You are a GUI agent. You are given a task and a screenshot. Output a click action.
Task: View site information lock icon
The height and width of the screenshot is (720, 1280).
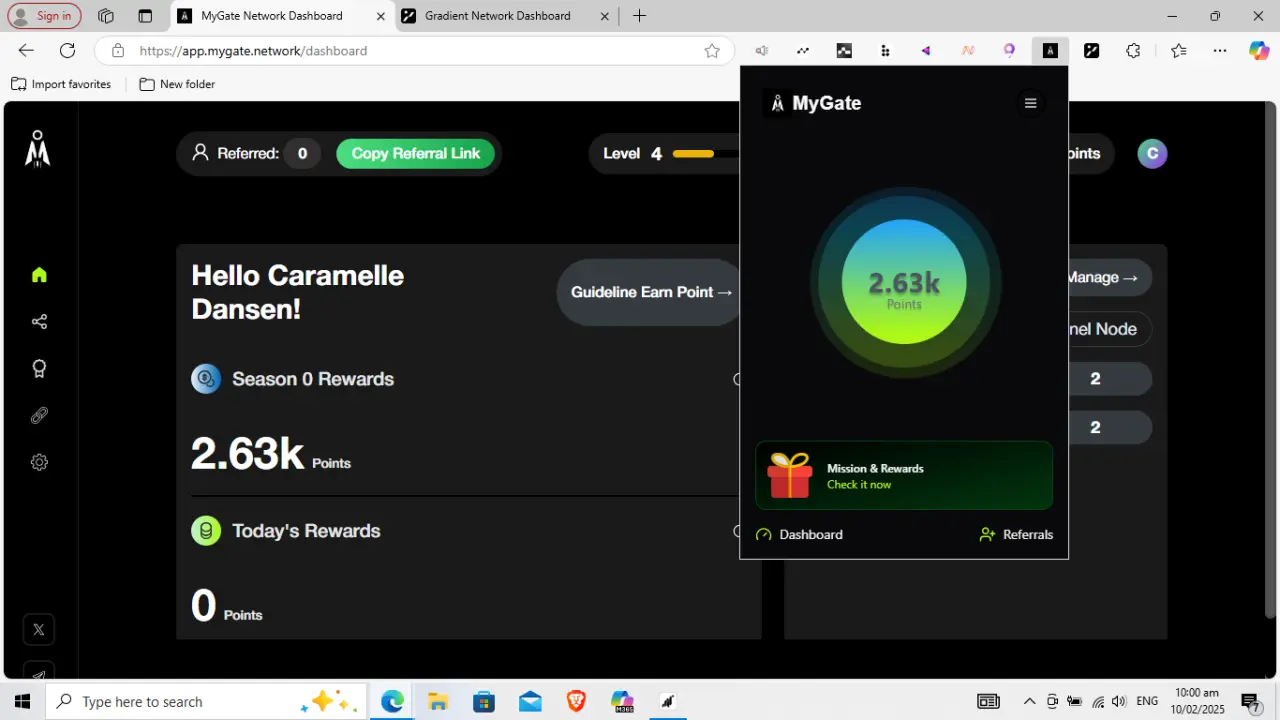point(118,51)
